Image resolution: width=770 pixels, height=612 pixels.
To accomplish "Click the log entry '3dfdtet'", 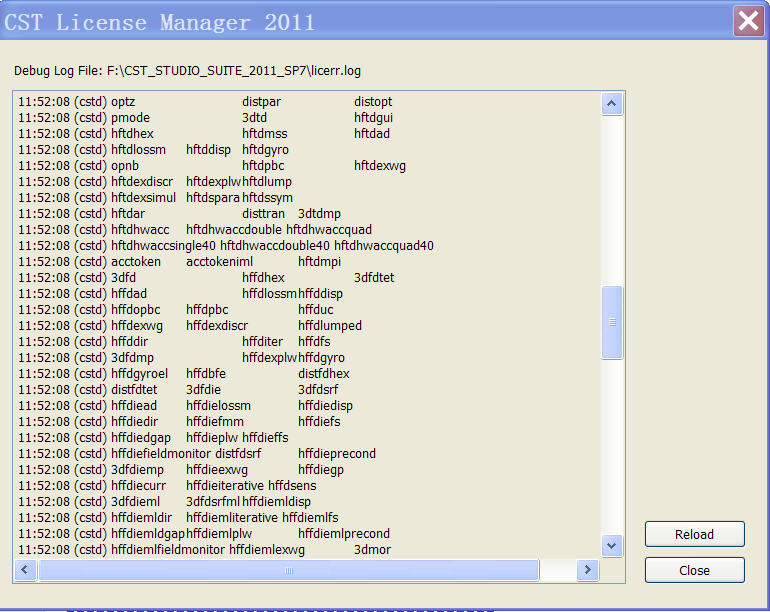I will point(374,278).
